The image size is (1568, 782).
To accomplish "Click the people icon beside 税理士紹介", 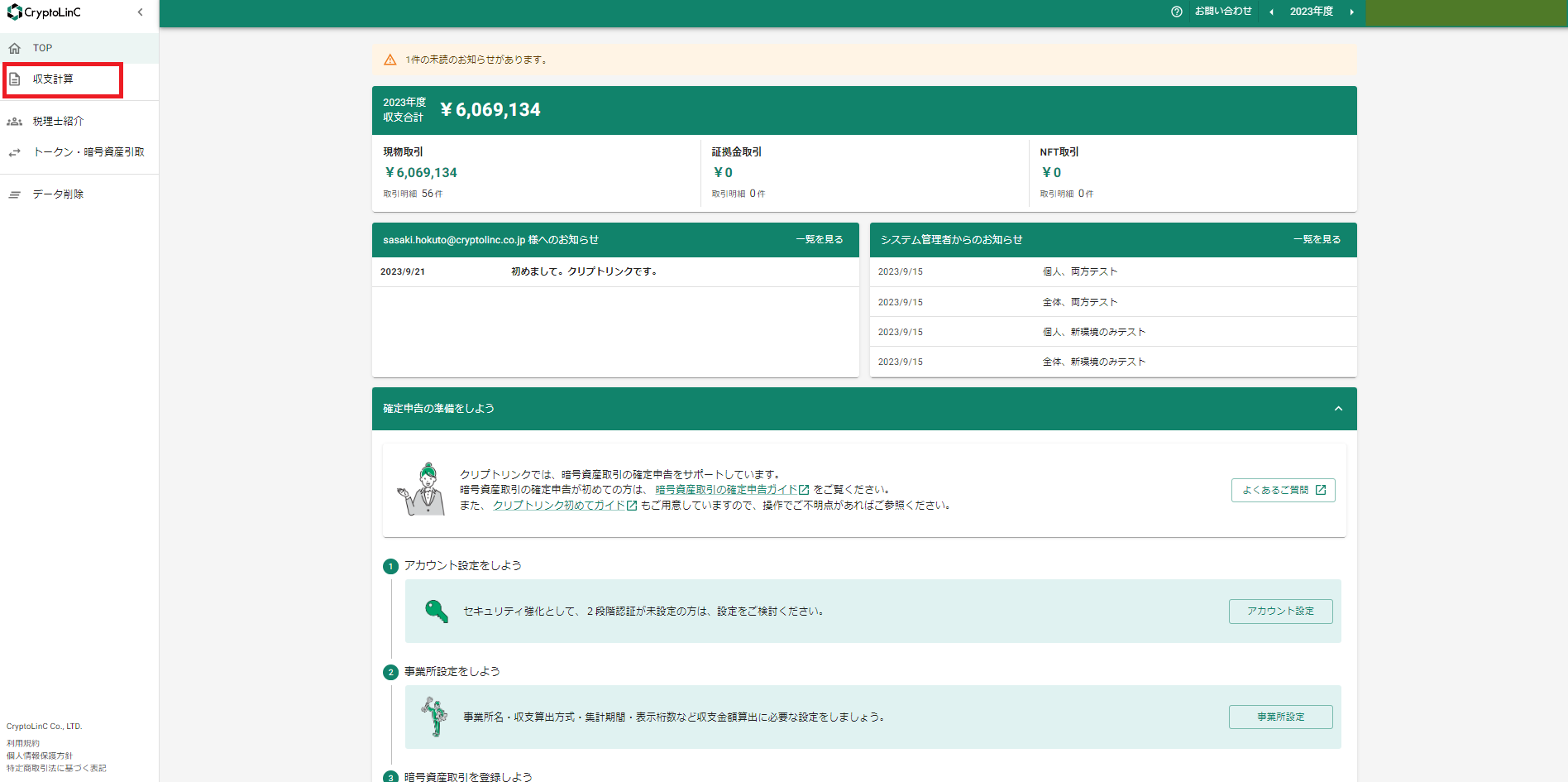I will (x=15, y=122).
